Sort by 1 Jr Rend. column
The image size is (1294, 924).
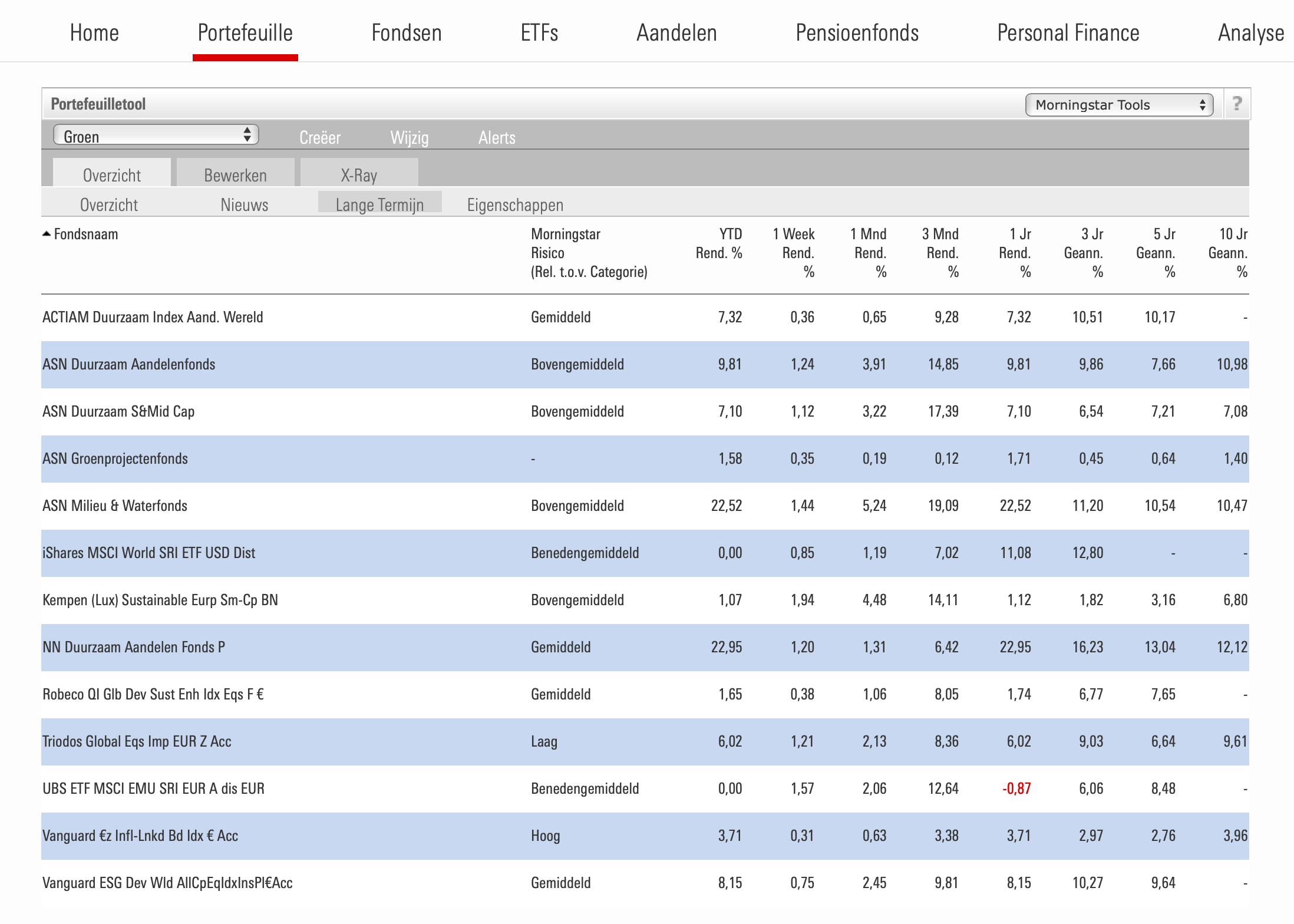pos(1015,253)
